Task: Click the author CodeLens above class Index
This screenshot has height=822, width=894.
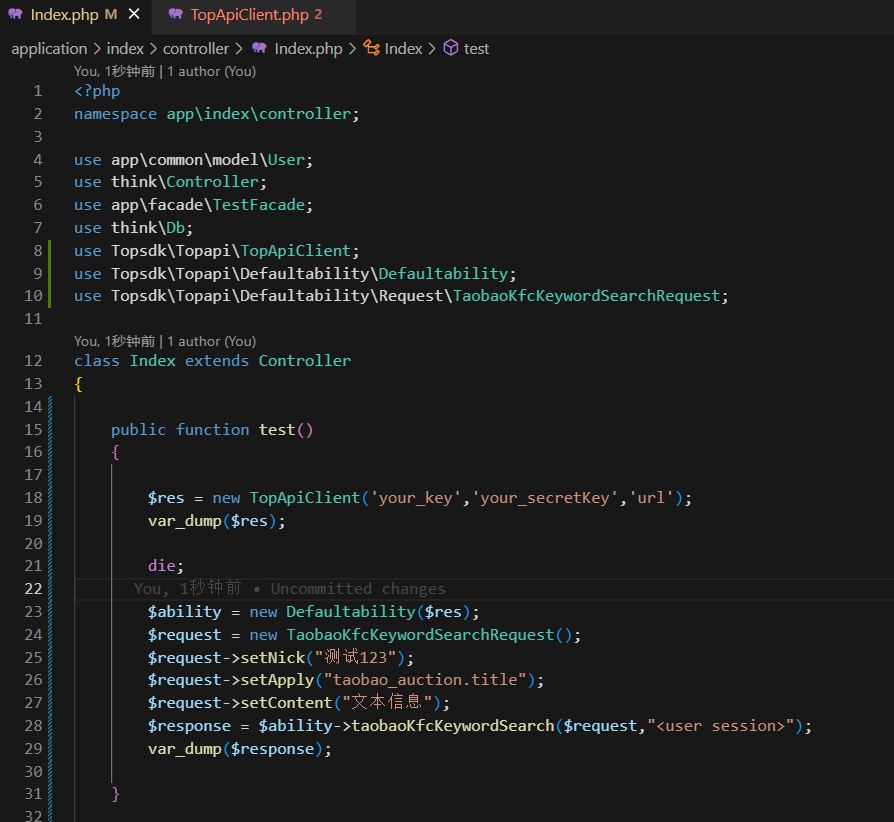Action: tap(165, 341)
